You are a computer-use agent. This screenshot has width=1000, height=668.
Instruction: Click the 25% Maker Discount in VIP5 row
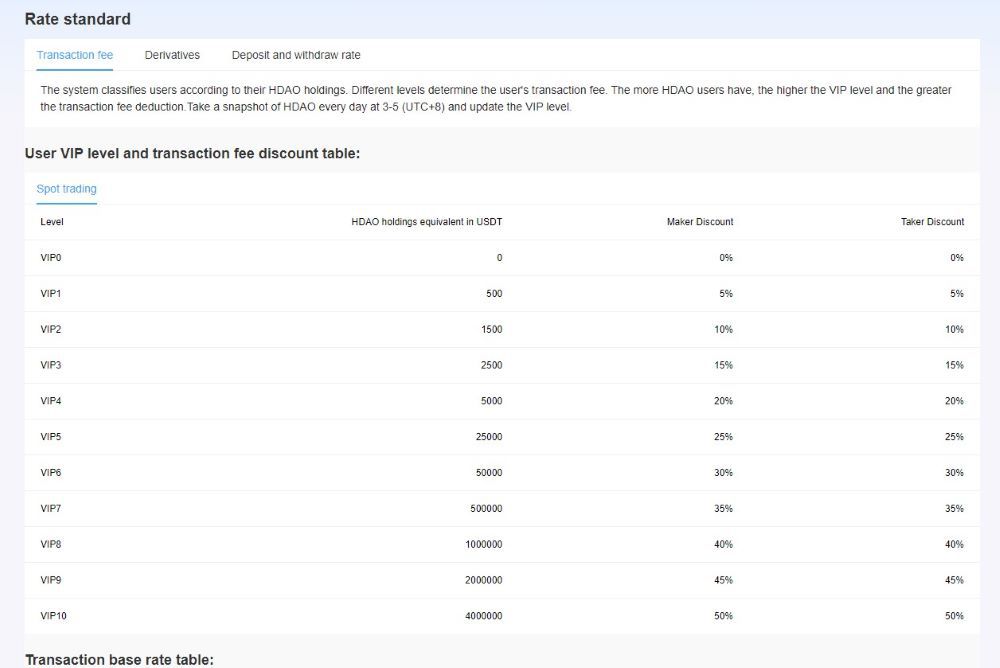723,436
